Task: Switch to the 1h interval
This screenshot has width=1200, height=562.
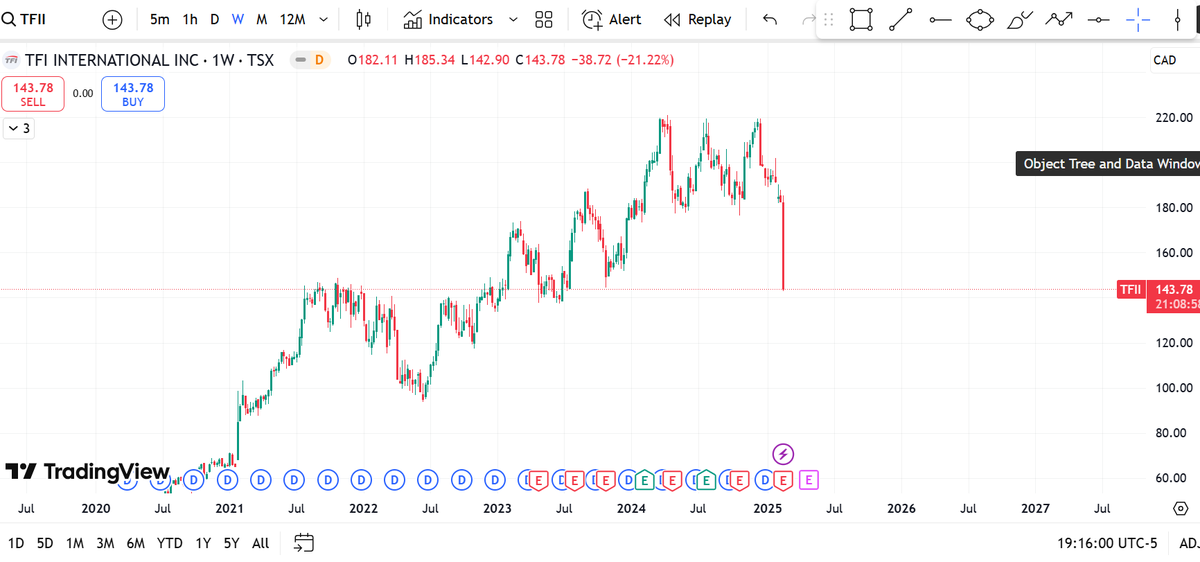Action: [x=190, y=19]
